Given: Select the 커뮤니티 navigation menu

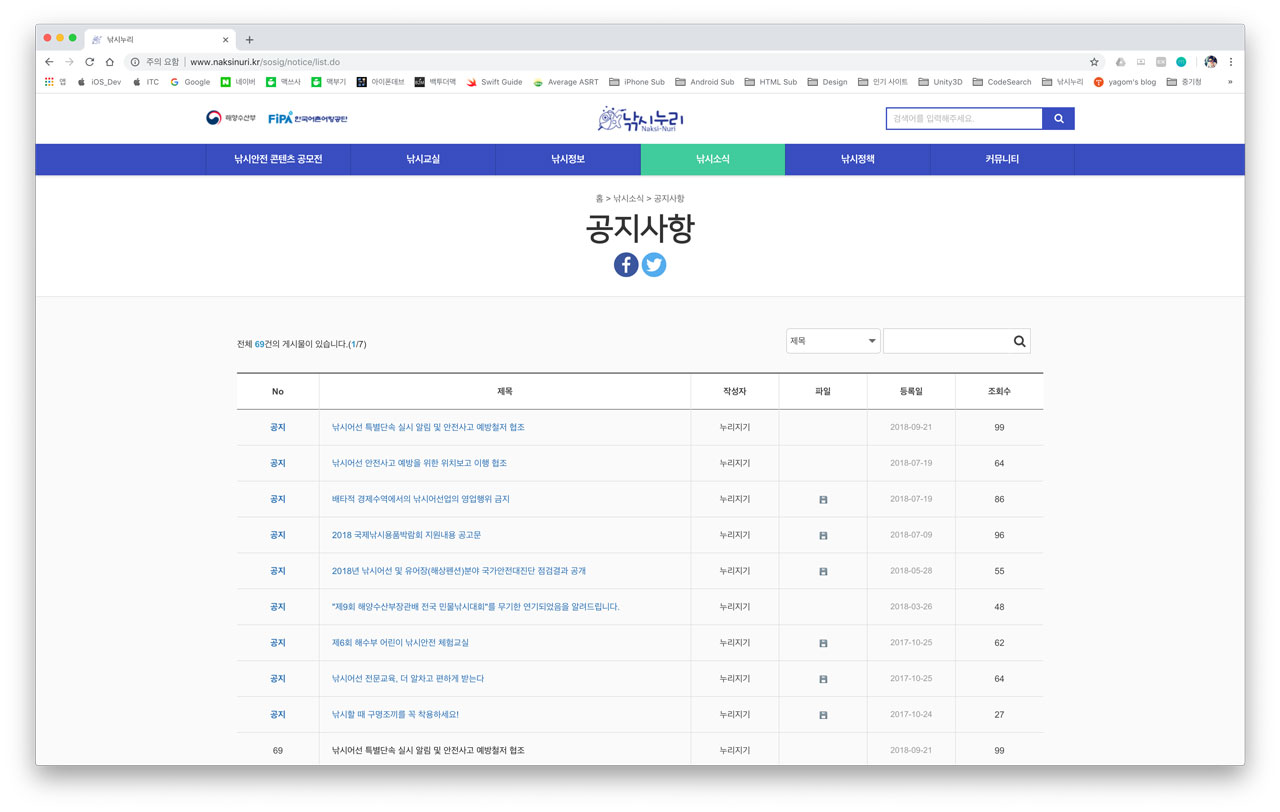Looking at the screenshot, I should [x=1001, y=159].
